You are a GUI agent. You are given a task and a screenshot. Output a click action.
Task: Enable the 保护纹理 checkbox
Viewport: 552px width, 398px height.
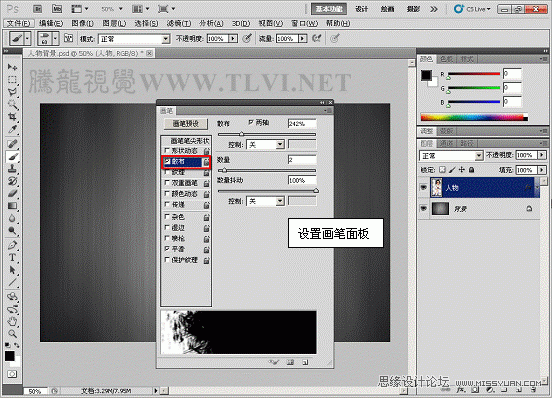tap(167, 260)
